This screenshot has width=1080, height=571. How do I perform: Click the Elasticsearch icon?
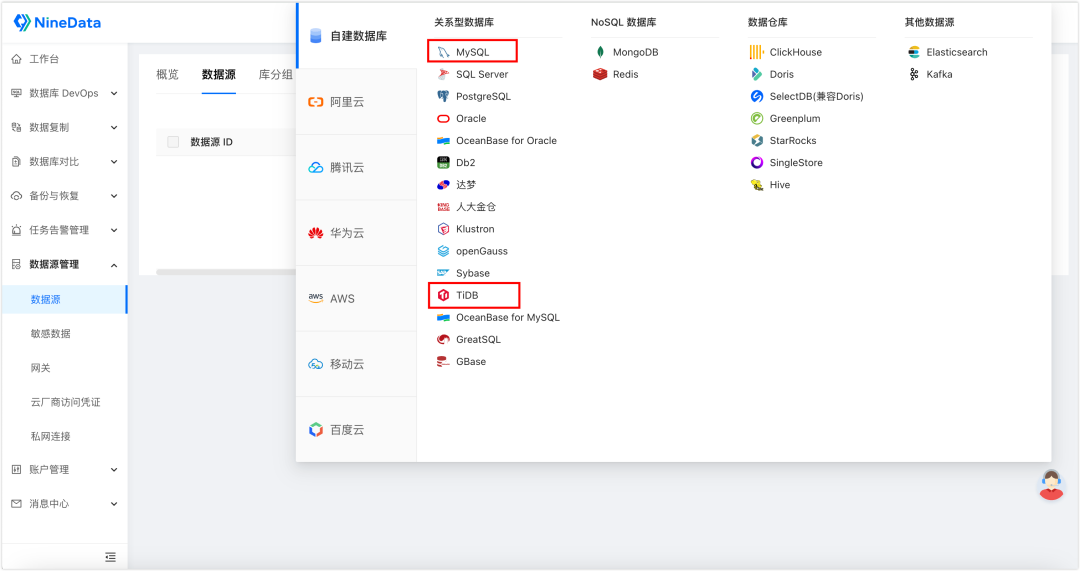tap(914, 52)
